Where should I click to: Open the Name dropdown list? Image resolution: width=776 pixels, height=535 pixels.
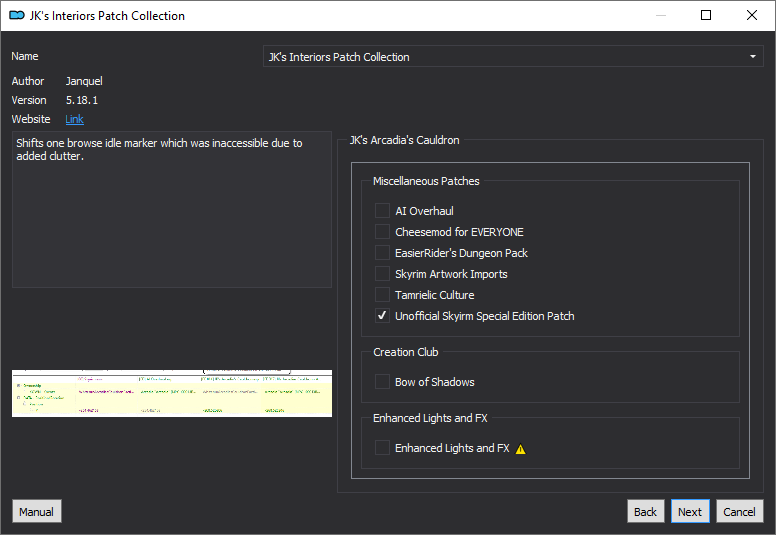tap(513, 56)
